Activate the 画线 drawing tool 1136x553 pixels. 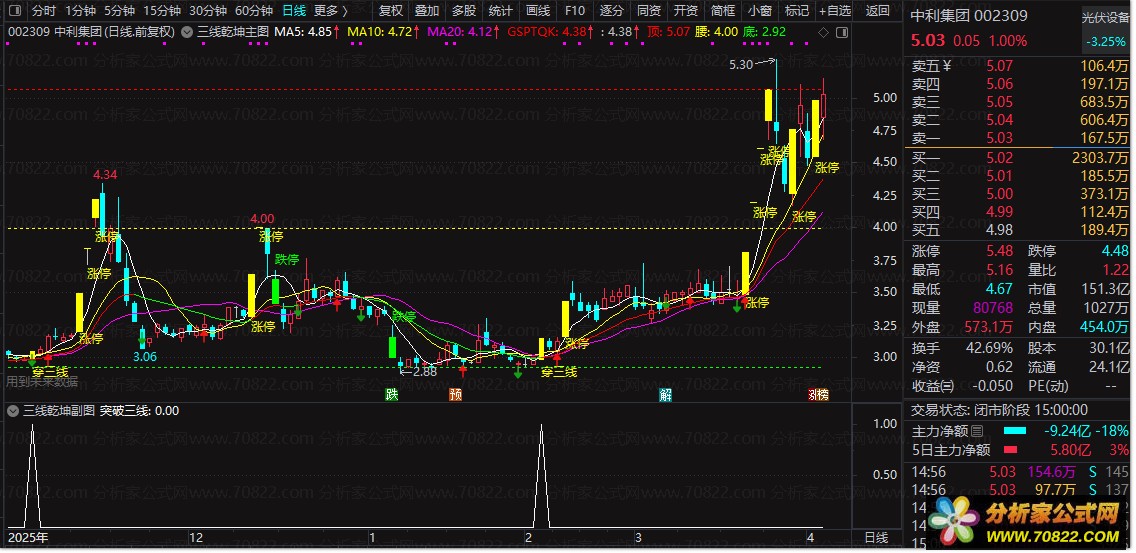coord(538,11)
